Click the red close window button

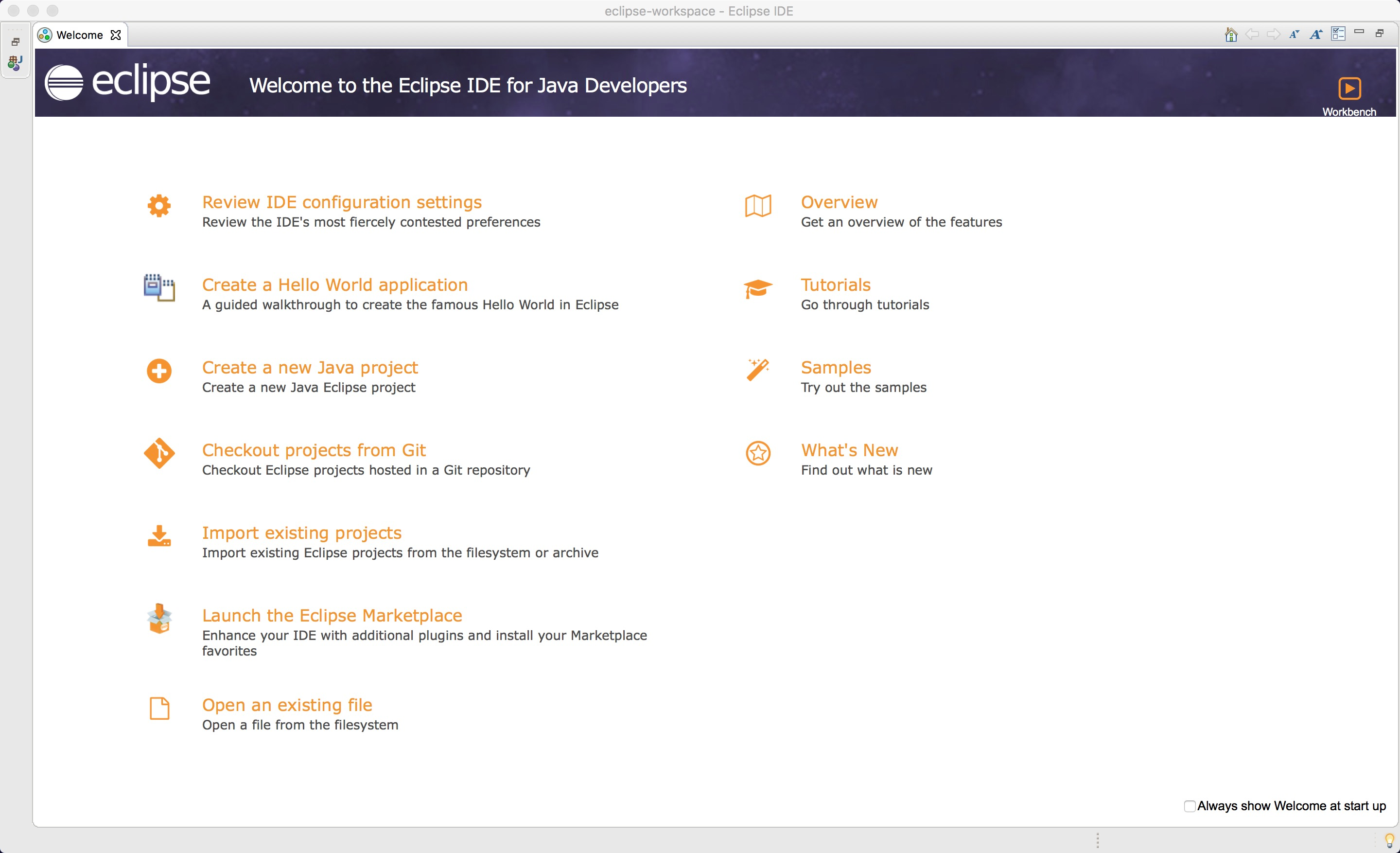coord(14,11)
